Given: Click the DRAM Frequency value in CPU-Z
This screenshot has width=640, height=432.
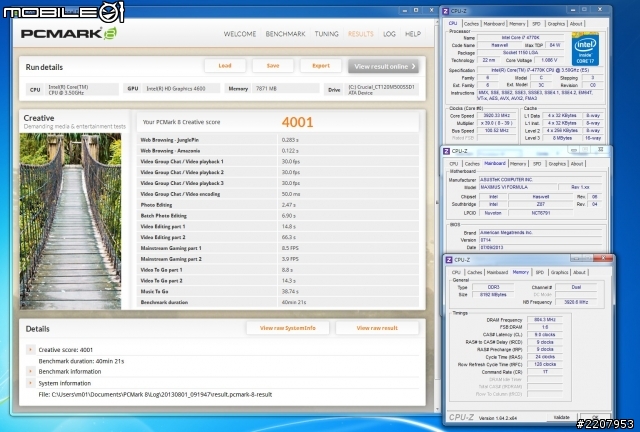Looking at the screenshot, I should tap(545, 320).
